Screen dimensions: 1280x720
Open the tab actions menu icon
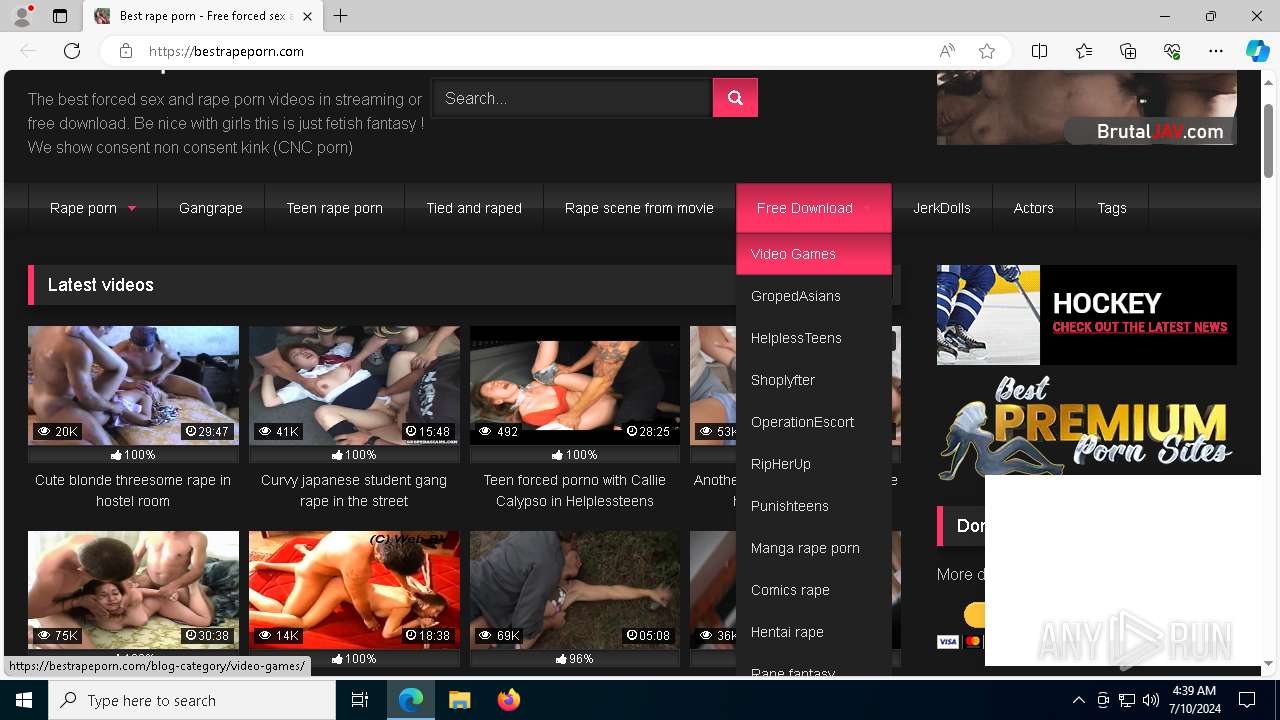point(60,16)
